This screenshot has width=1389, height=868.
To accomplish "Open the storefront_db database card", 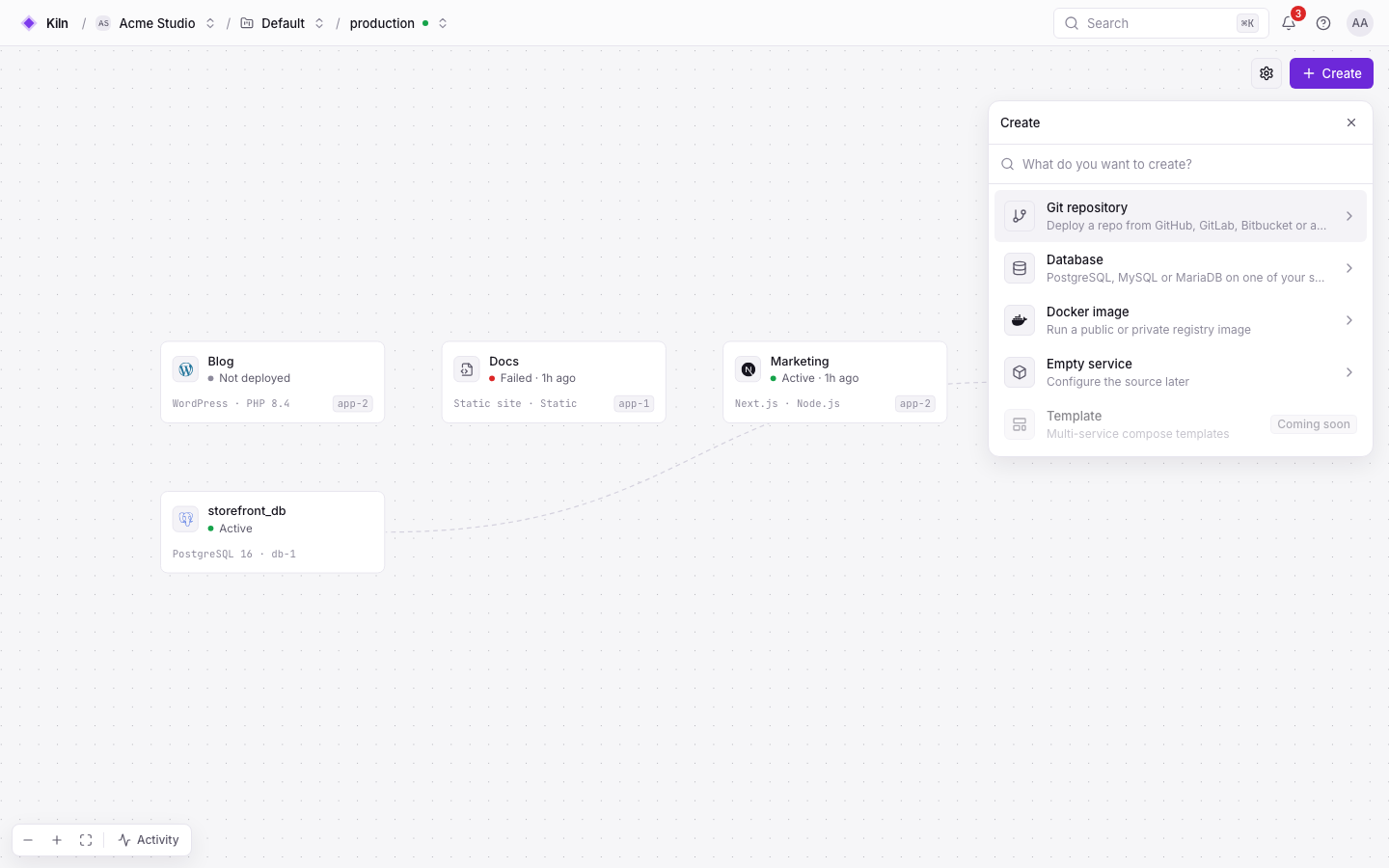I will (273, 532).
